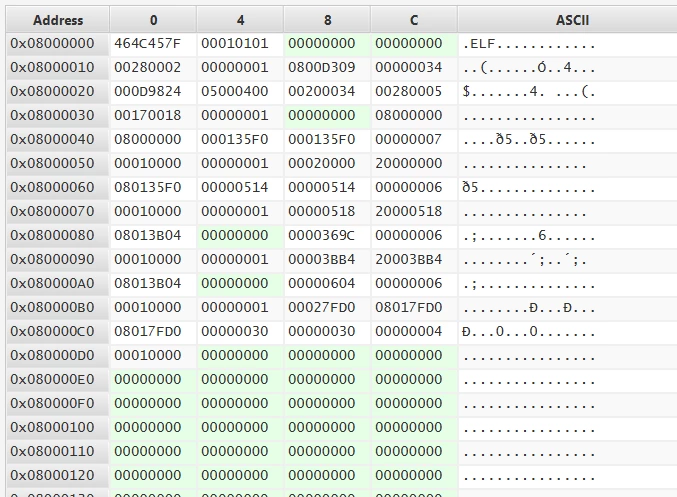Select address row 0x08000100
Screen dimensions: 677x497
click(x=52, y=427)
